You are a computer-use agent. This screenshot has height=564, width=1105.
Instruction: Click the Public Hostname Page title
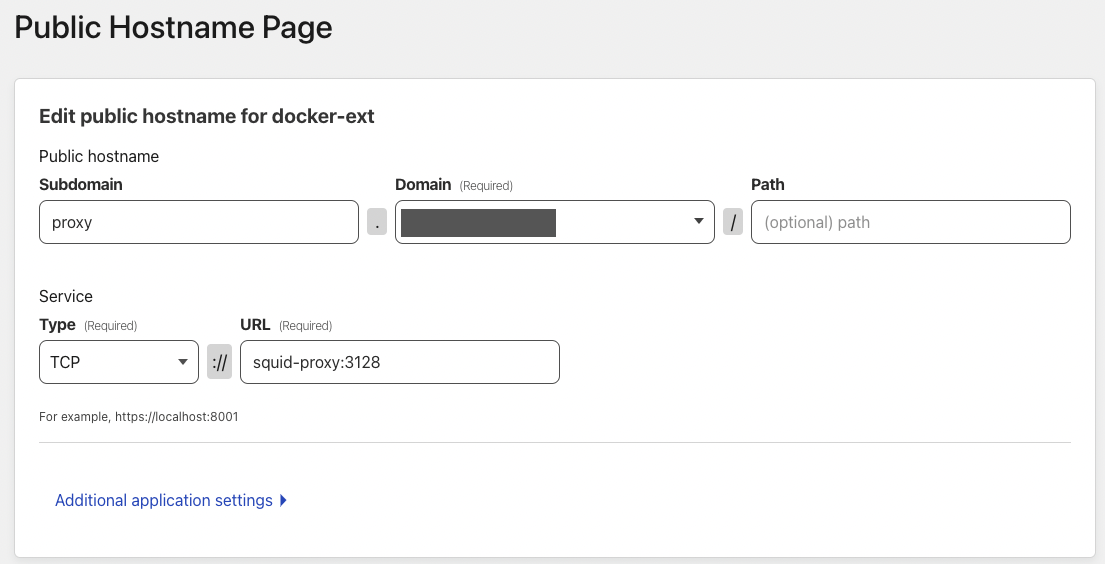[173, 28]
